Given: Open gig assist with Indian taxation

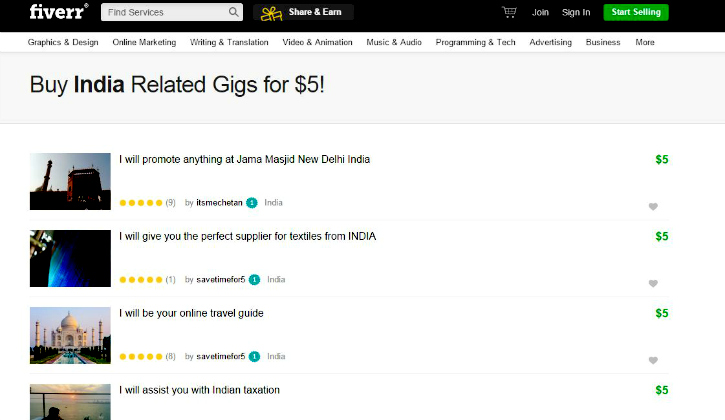Looking at the screenshot, I should [x=199, y=390].
